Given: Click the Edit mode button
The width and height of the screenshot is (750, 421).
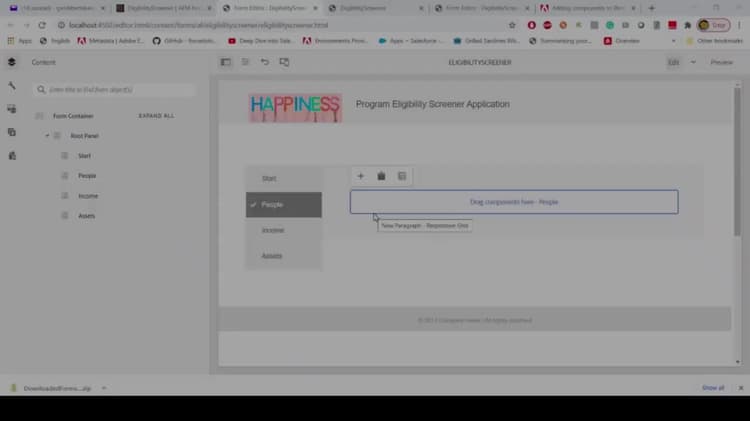Looking at the screenshot, I should [x=673, y=62].
